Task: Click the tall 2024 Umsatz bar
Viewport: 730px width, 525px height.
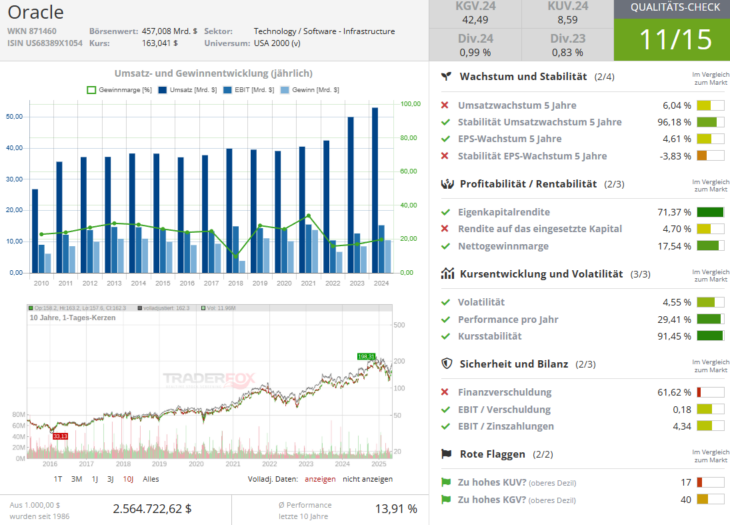Action: [375, 190]
